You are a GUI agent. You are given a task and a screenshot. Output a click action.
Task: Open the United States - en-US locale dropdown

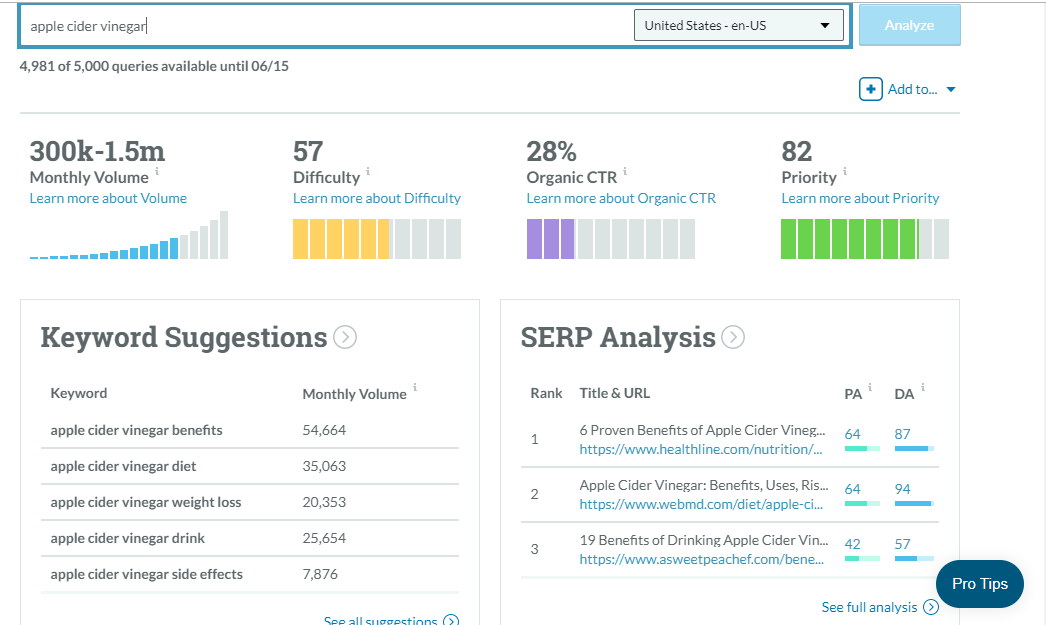coord(738,24)
